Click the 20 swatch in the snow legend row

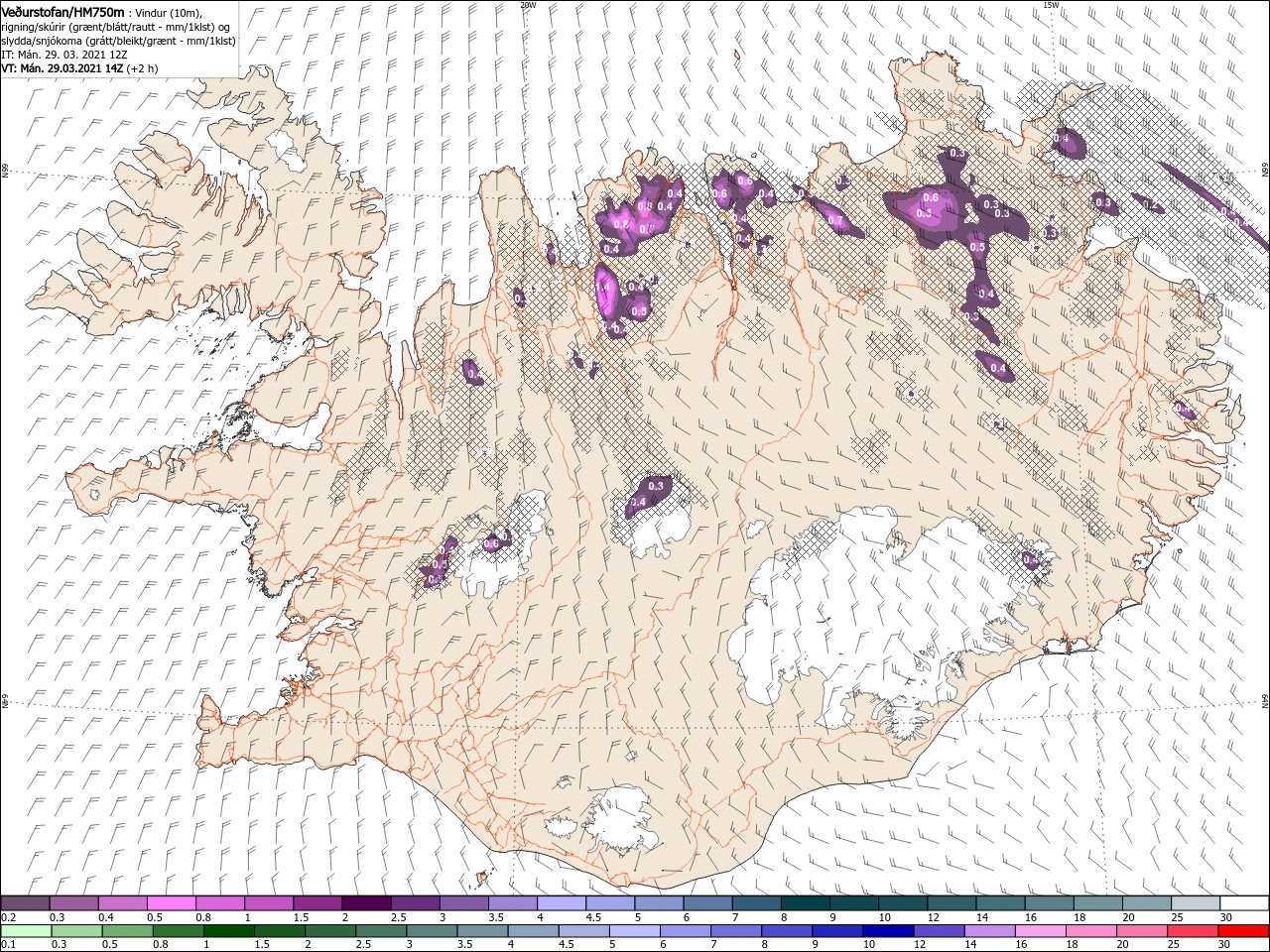pyautogui.click(x=1145, y=903)
